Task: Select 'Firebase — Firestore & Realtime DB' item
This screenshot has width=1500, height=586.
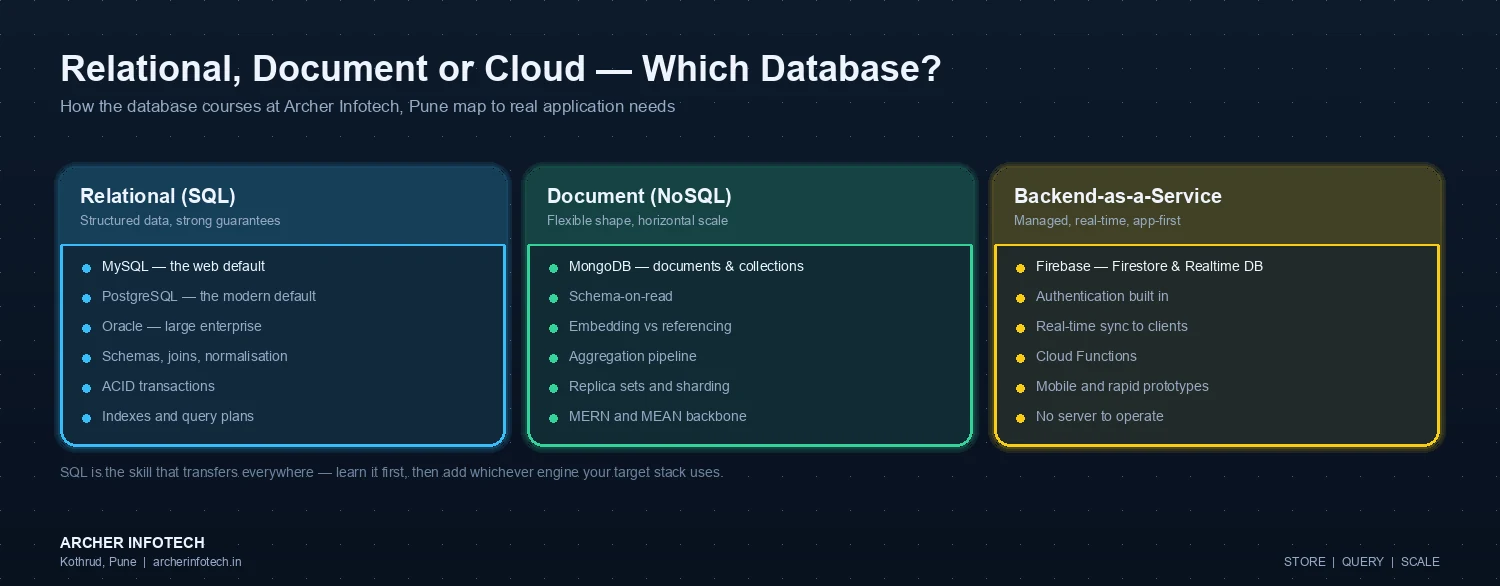Action: pos(1149,267)
